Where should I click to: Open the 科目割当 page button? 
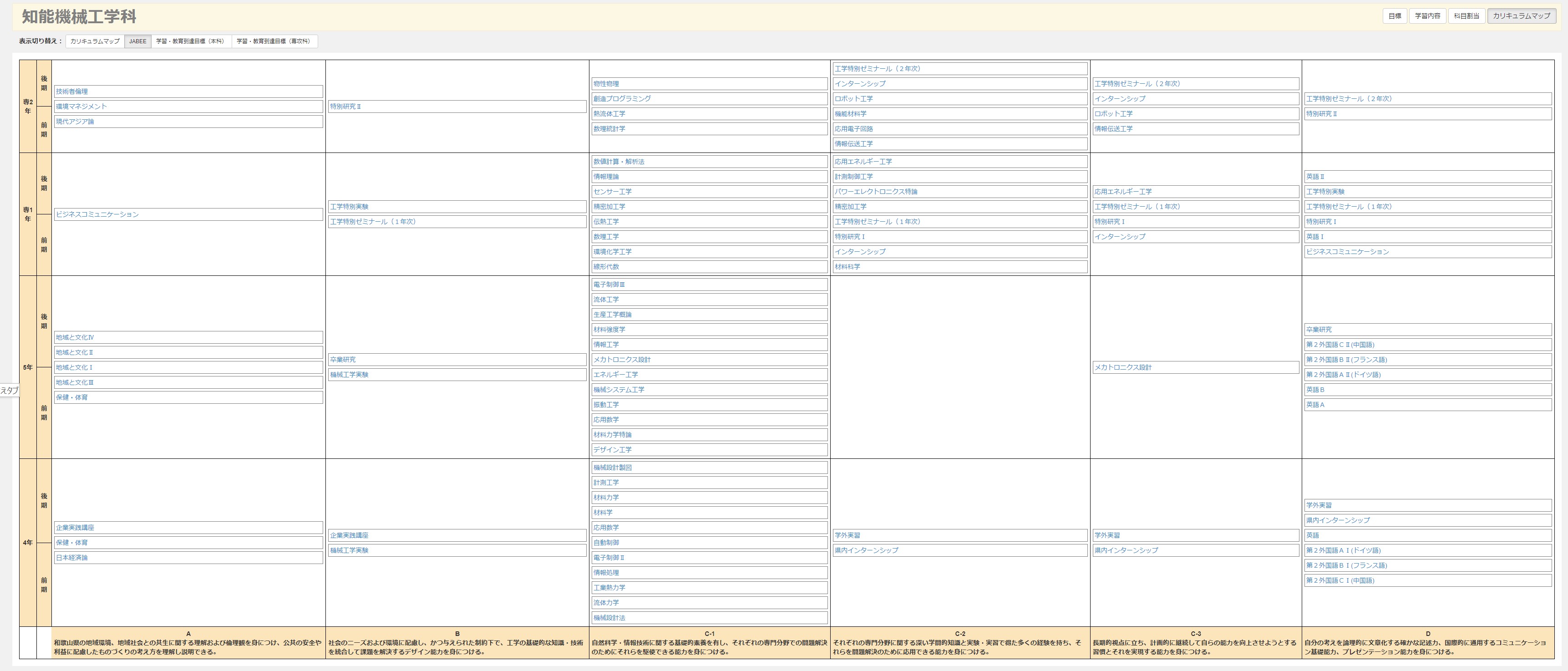click(x=1467, y=16)
